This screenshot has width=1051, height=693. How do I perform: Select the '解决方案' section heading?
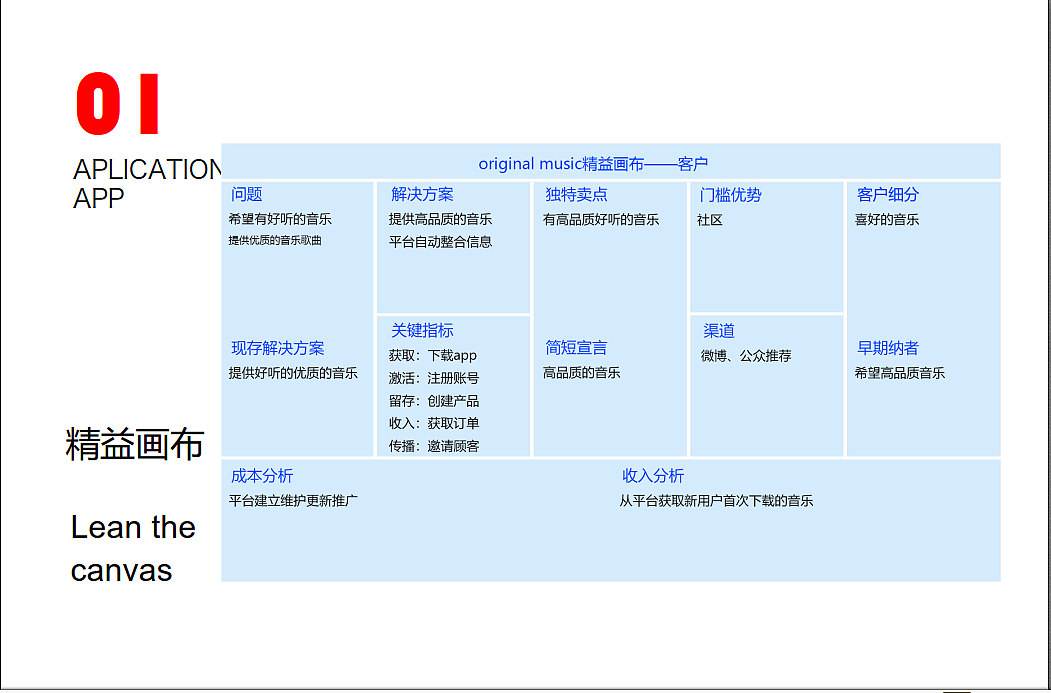[x=422, y=194]
